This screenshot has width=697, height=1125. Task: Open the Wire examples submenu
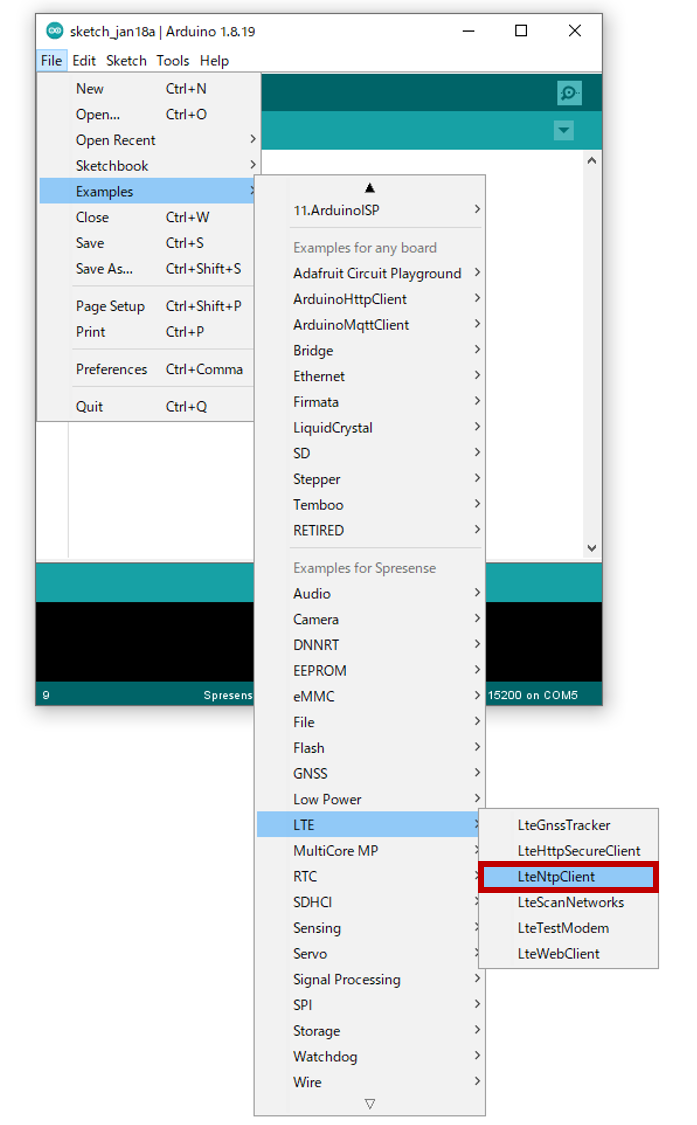(x=370, y=1083)
